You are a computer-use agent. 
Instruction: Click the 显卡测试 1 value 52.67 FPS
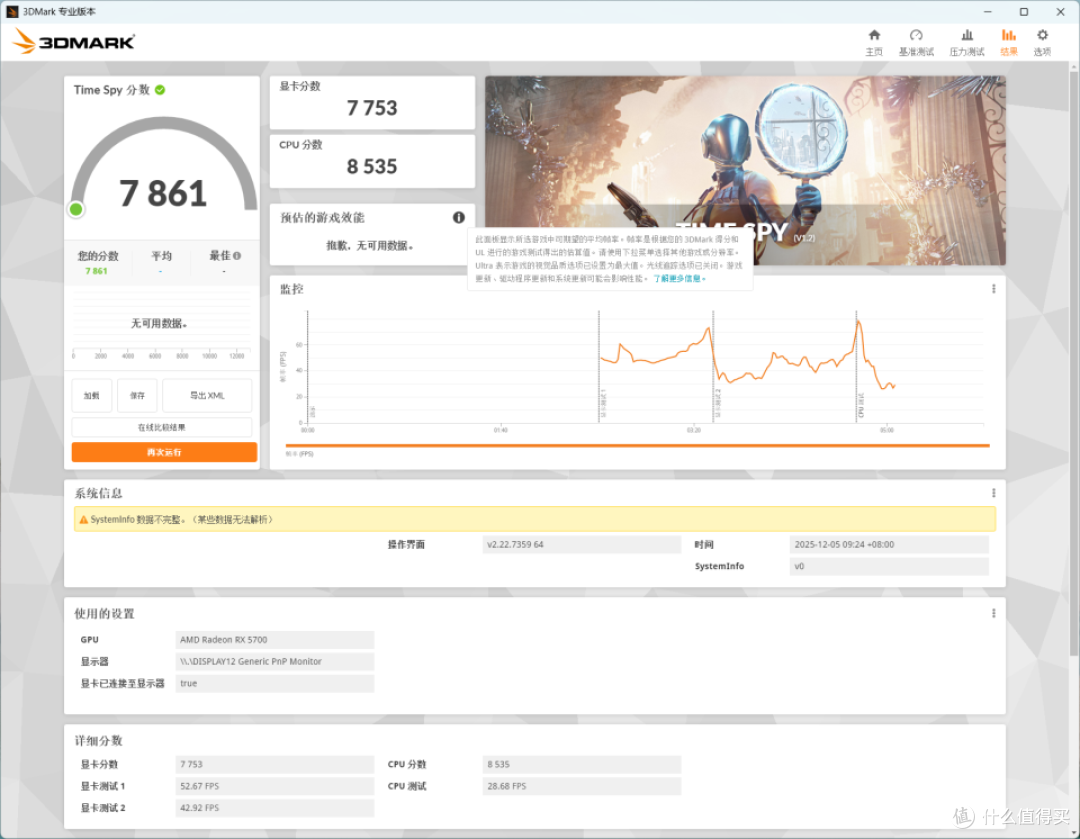pos(275,786)
